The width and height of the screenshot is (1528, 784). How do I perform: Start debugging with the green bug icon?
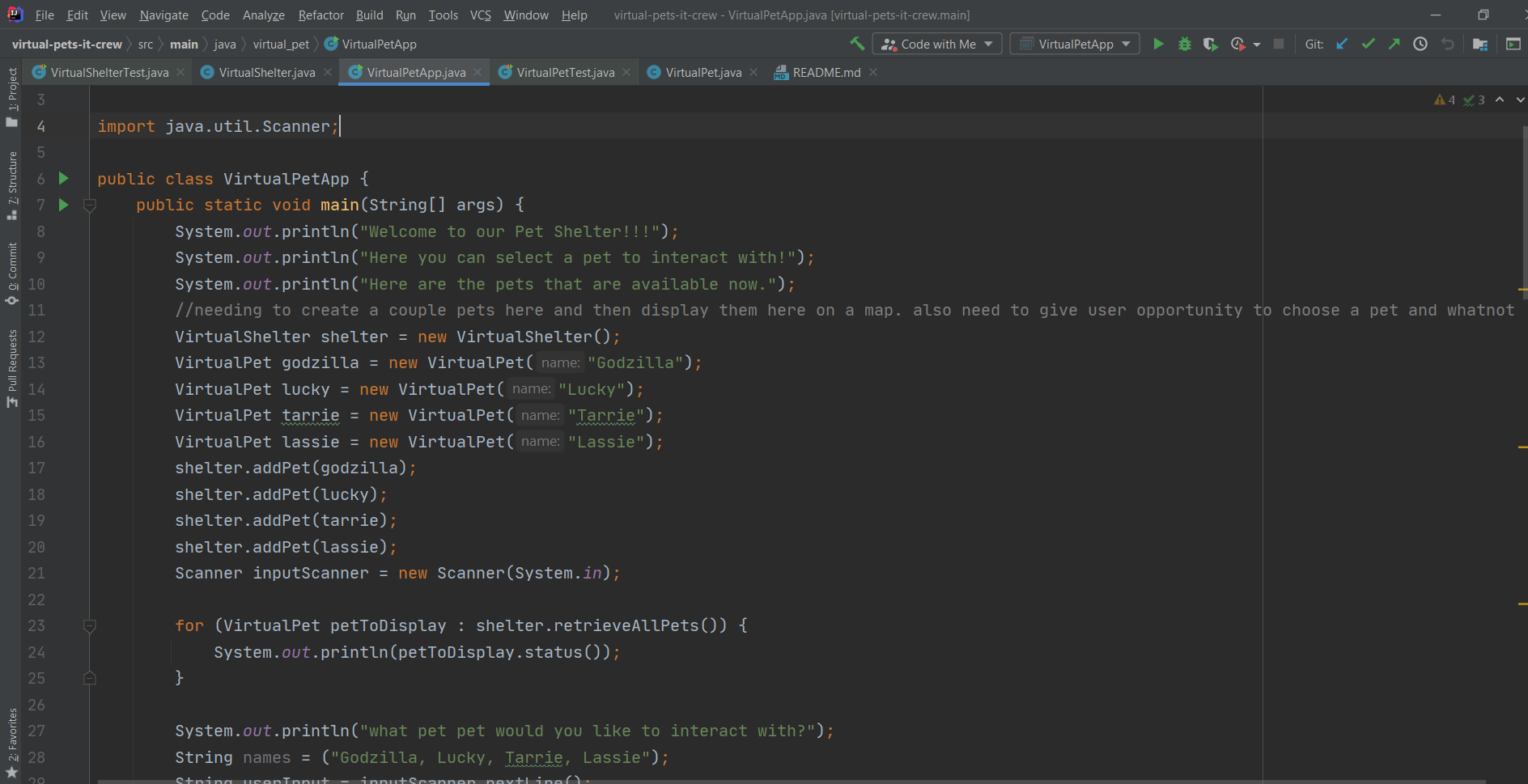point(1185,44)
